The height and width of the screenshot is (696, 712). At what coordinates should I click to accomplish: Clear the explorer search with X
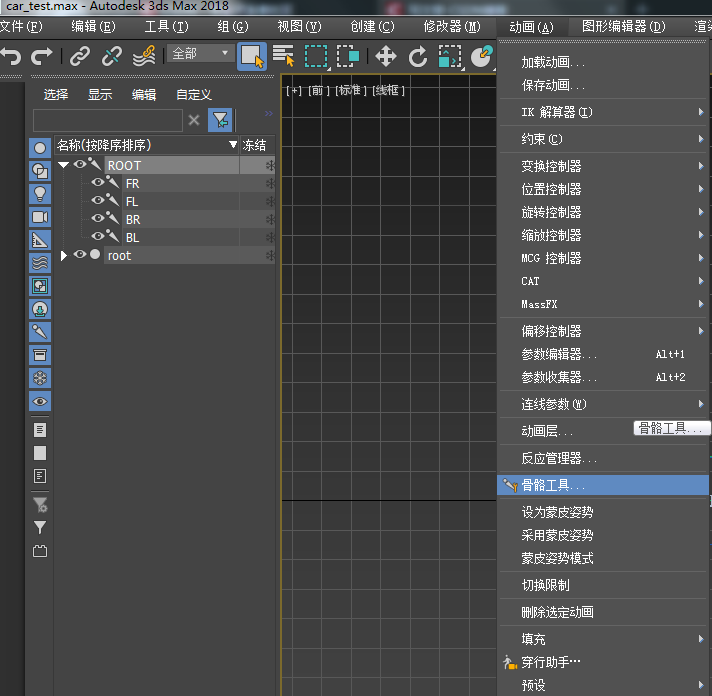194,120
